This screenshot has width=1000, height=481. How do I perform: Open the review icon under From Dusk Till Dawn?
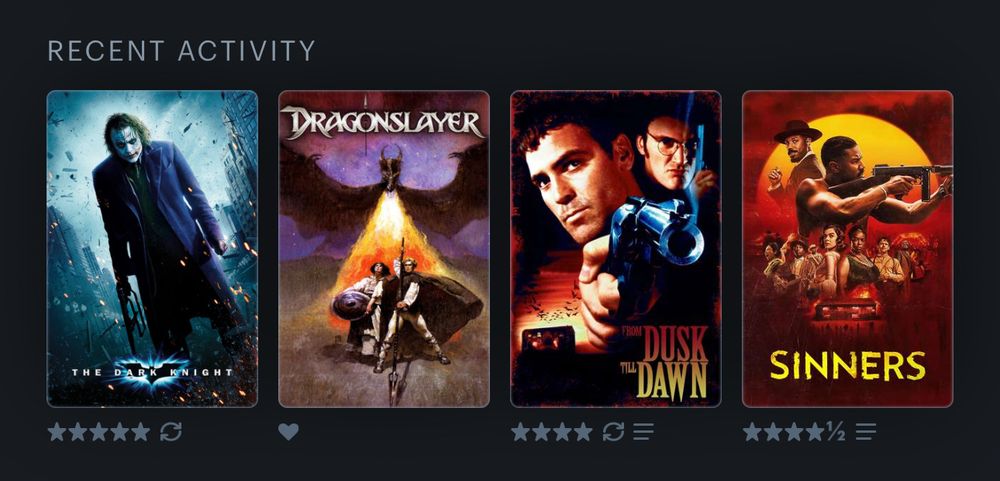pyautogui.click(x=643, y=432)
